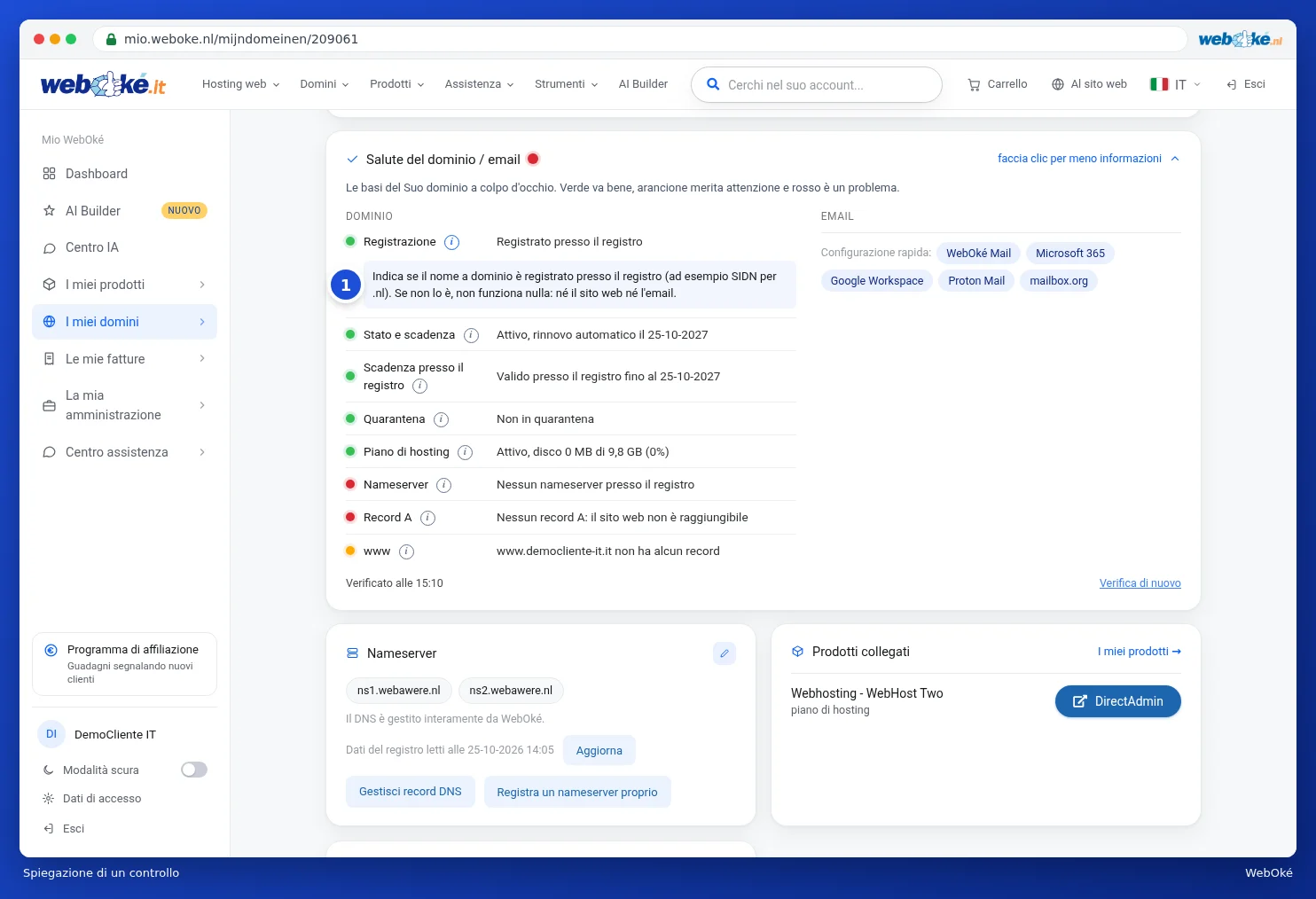This screenshot has height=899, width=1316.
Task: Open the I miei prodotti link in Prodotti collegati
Action: pyautogui.click(x=1140, y=652)
